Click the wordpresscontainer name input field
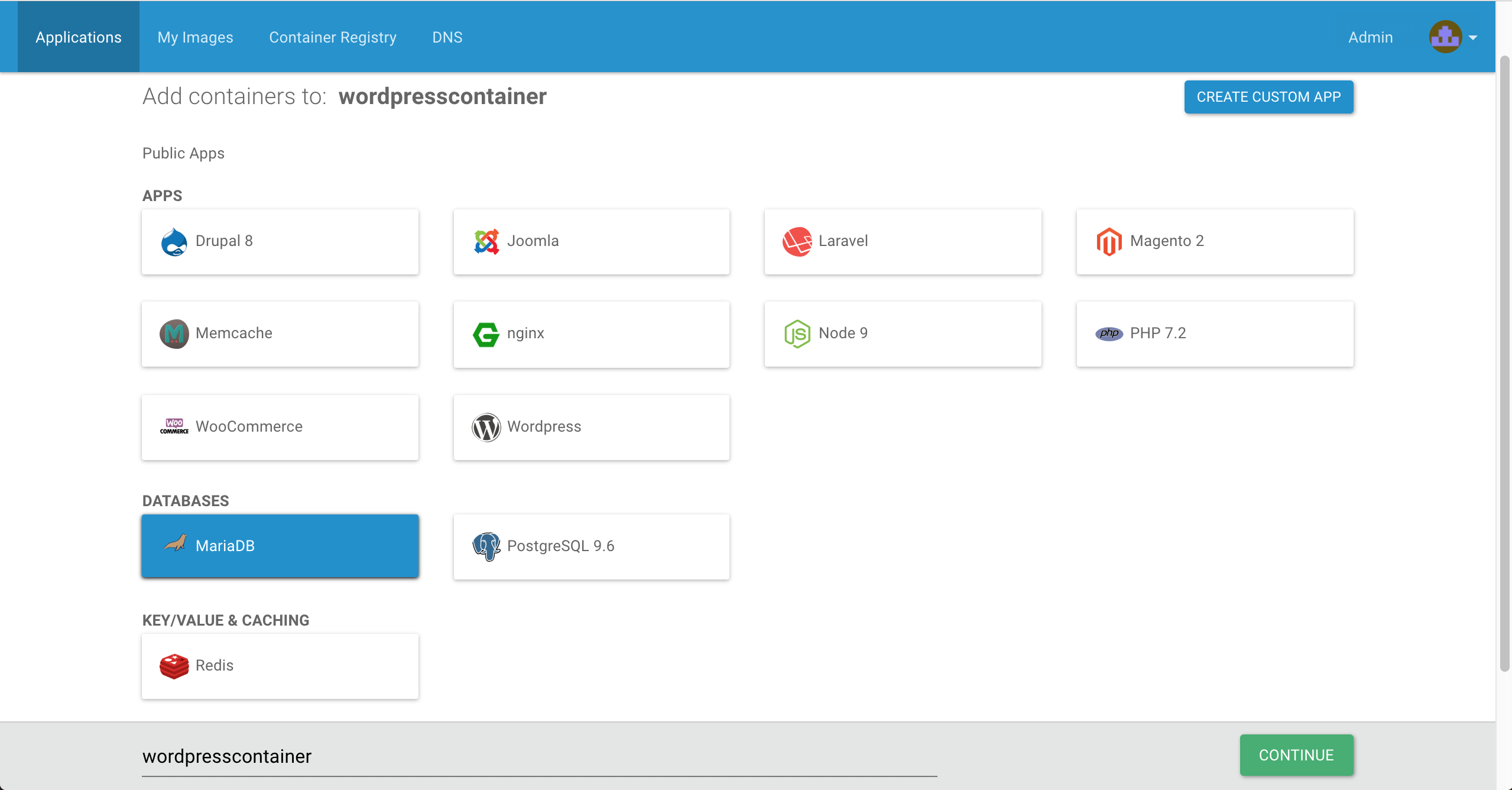The width and height of the screenshot is (1512, 790). coord(540,756)
